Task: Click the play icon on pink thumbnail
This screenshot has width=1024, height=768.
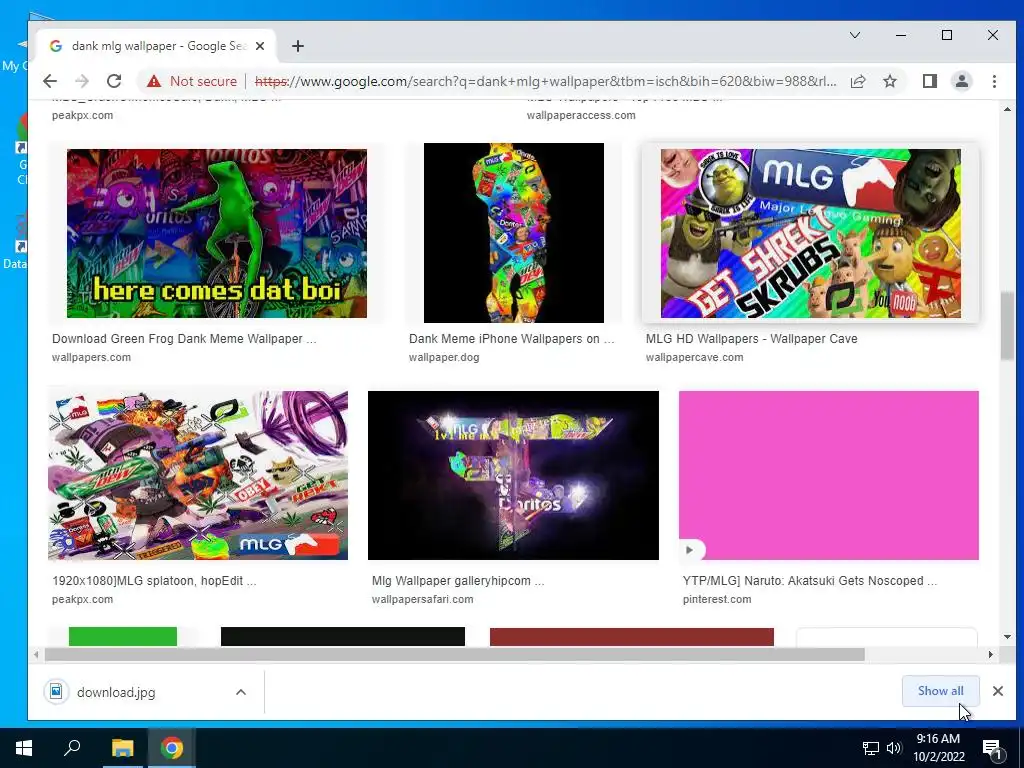Action: click(690, 550)
